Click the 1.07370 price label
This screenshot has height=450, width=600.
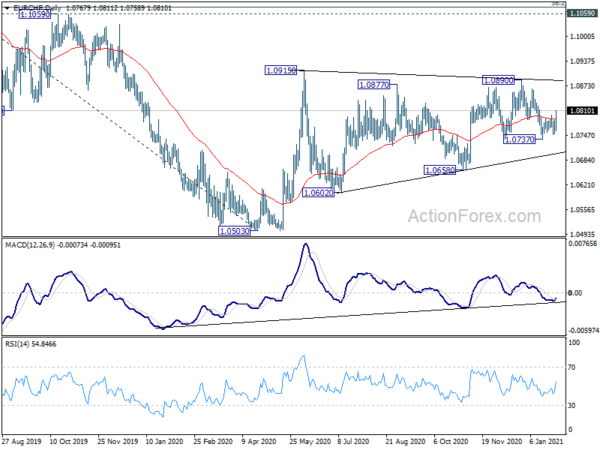[x=521, y=140]
